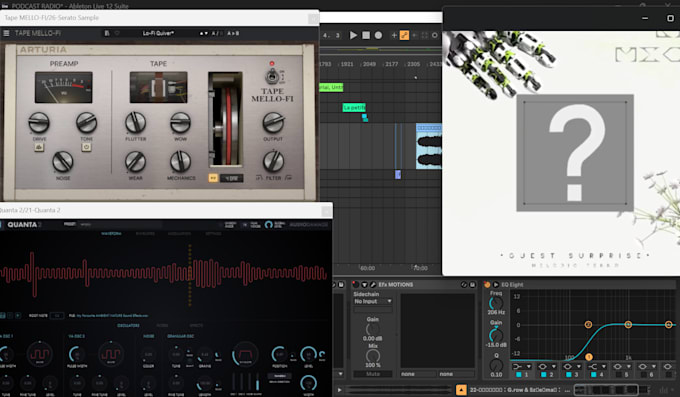
Task: Toggle EFx MOTIONS device activator
Action: point(356,285)
